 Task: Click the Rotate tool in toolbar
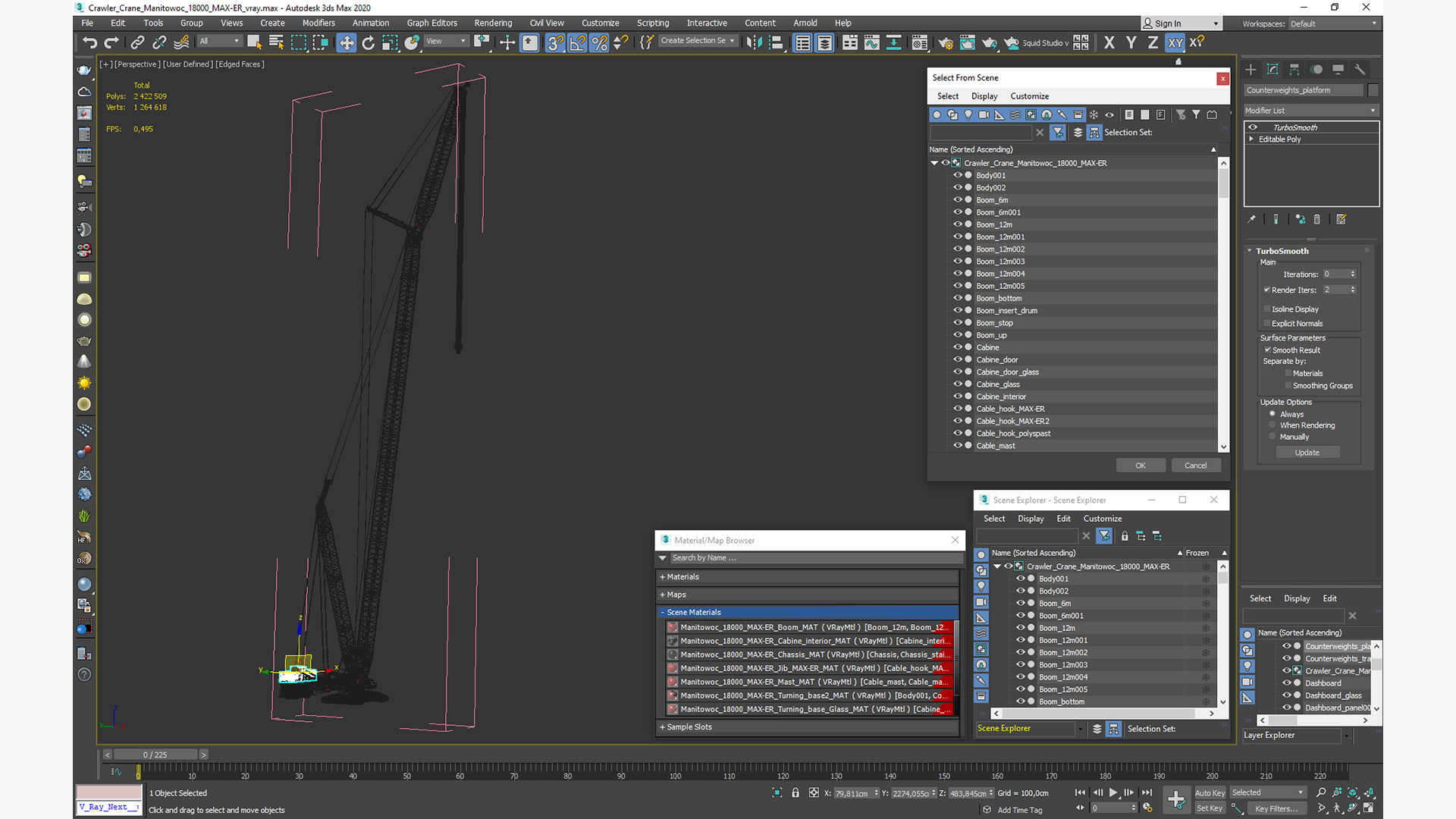368,41
